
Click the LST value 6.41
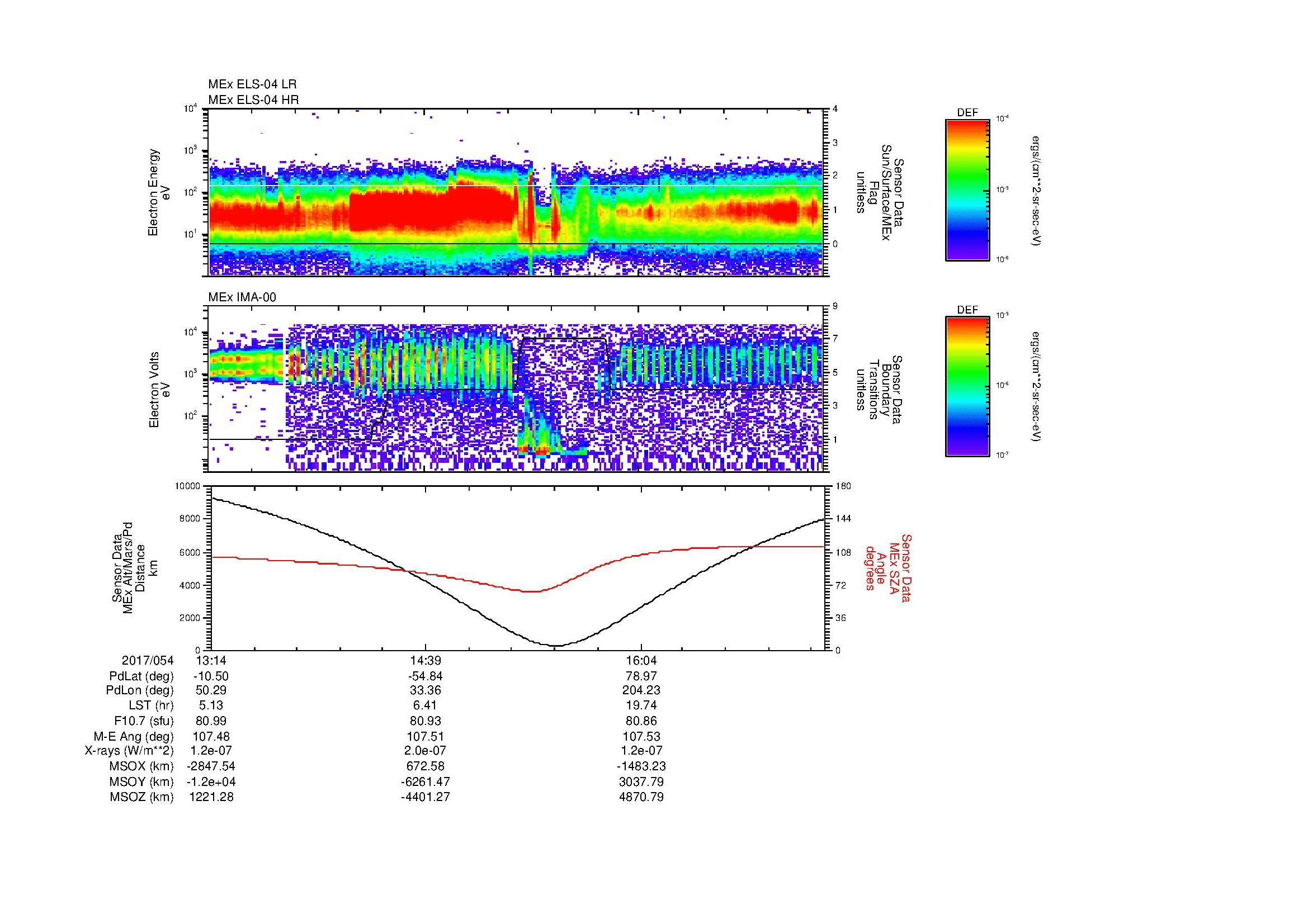click(426, 705)
